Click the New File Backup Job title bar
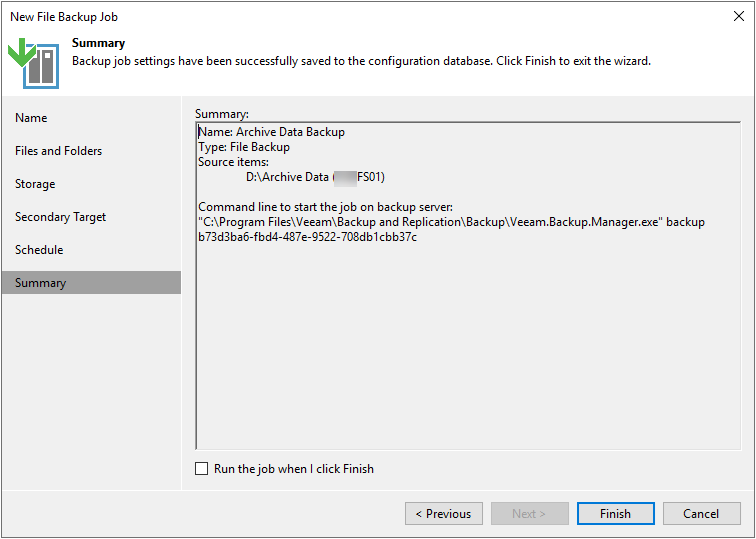Viewport: 756px width, 539px height. pos(300,16)
